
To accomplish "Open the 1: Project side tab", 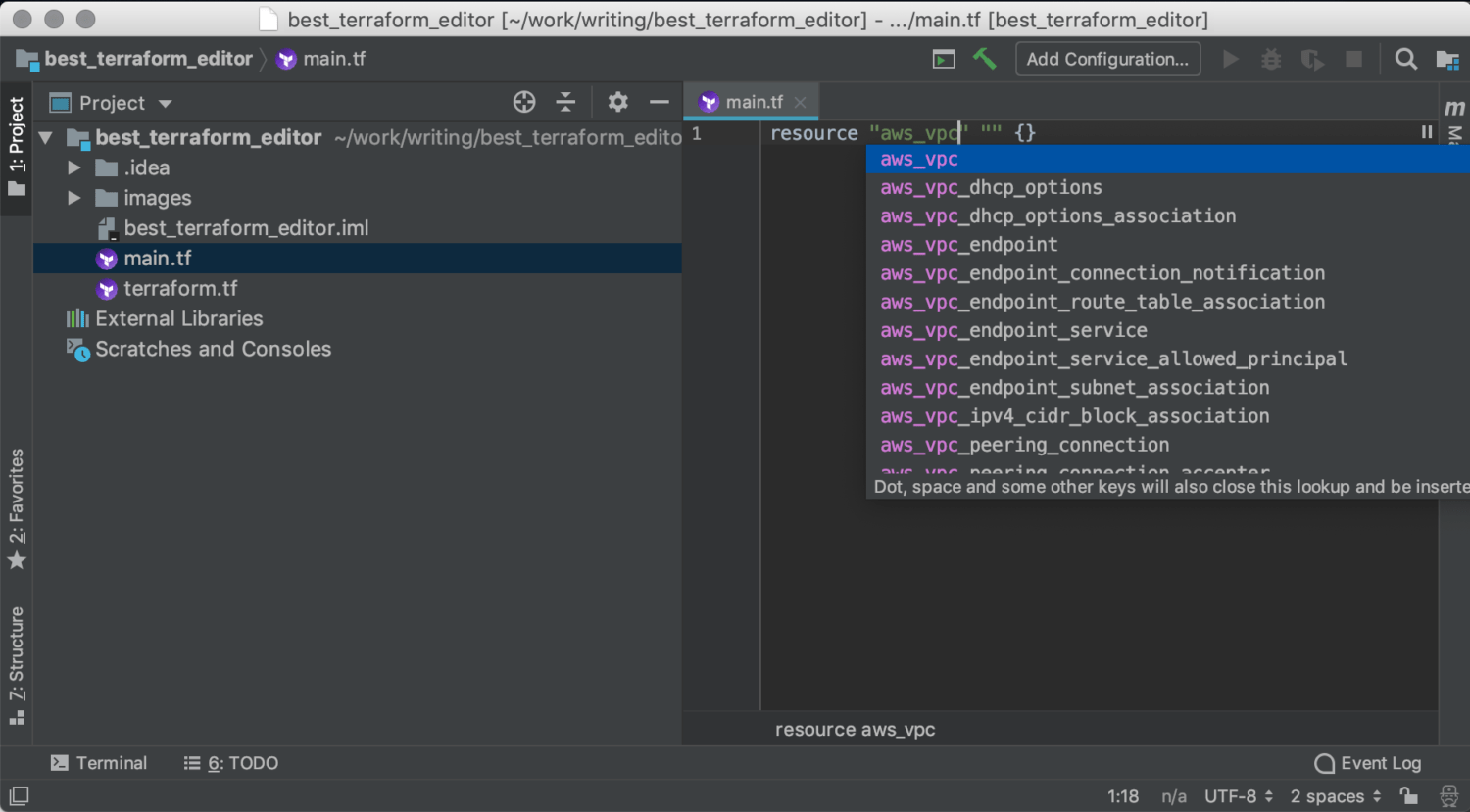I will (17, 146).
